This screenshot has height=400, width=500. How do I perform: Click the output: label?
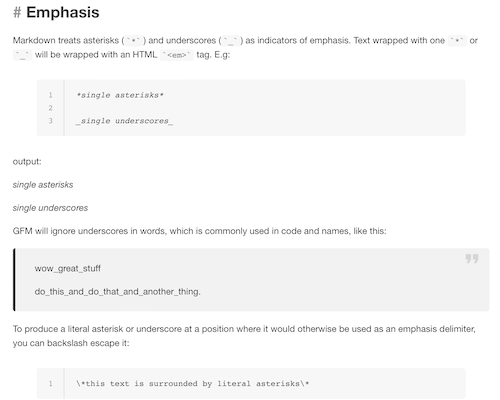(x=27, y=162)
